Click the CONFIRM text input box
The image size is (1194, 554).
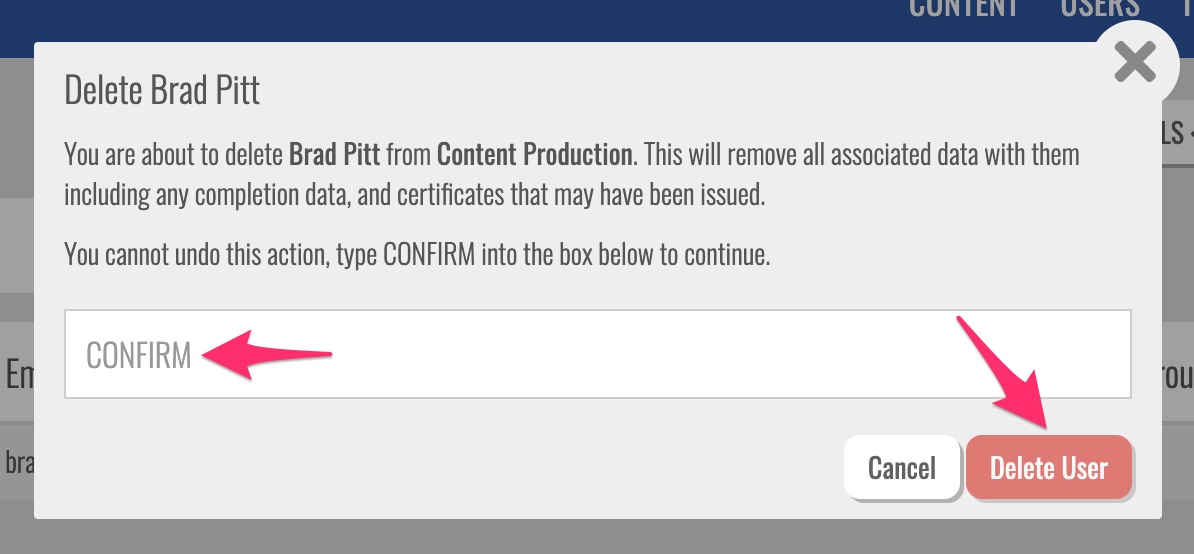598,354
